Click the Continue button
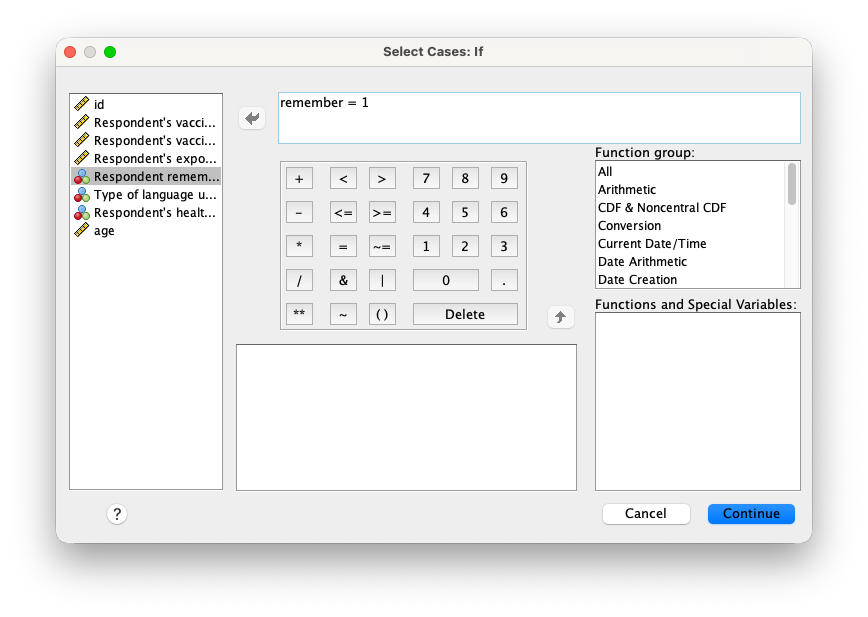868x617 pixels. click(x=751, y=514)
